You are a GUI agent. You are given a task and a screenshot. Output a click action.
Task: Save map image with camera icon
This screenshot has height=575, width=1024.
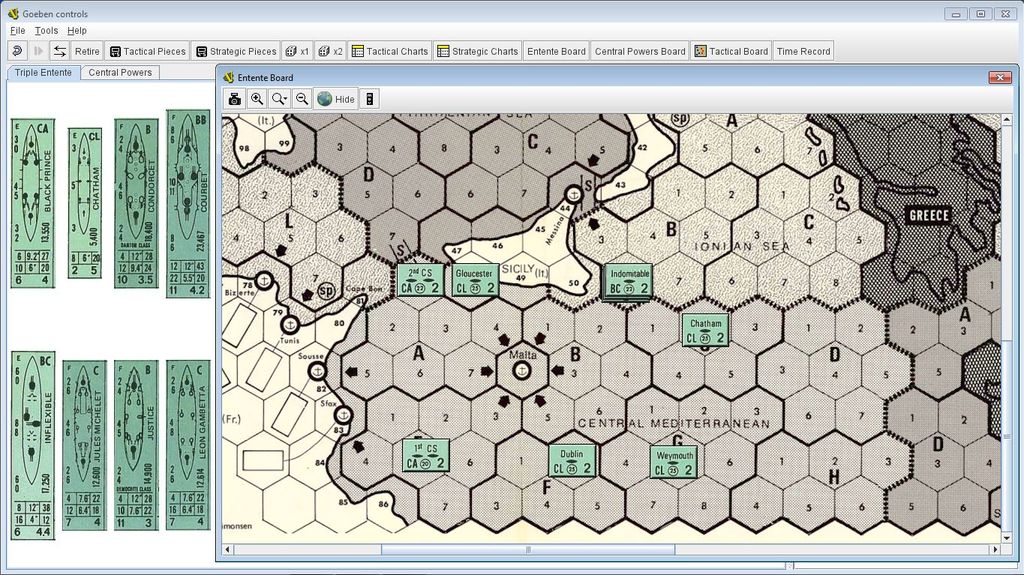[x=234, y=99]
